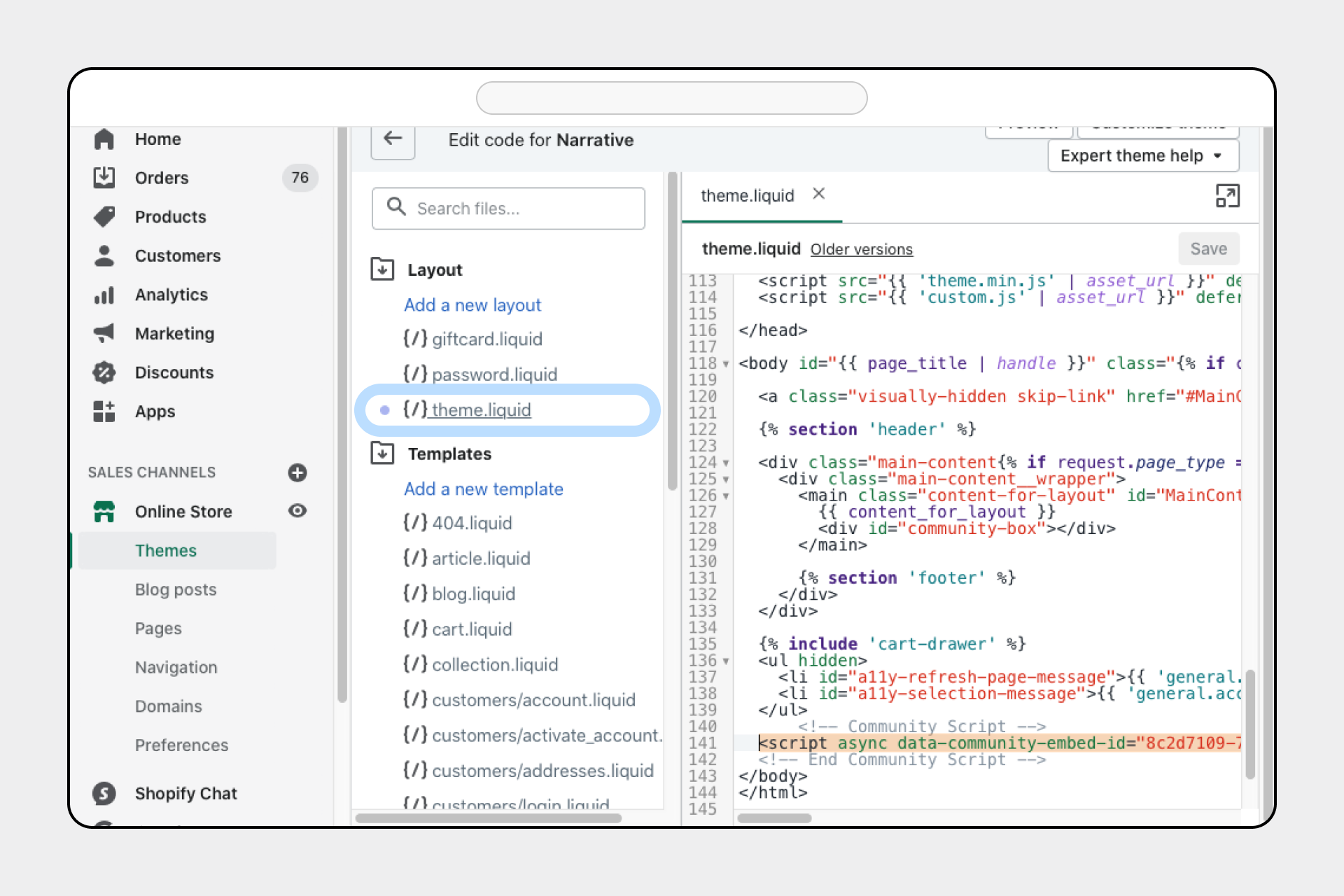Open Discounts menu item
This screenshot has height=896, width=1344.
174,372
